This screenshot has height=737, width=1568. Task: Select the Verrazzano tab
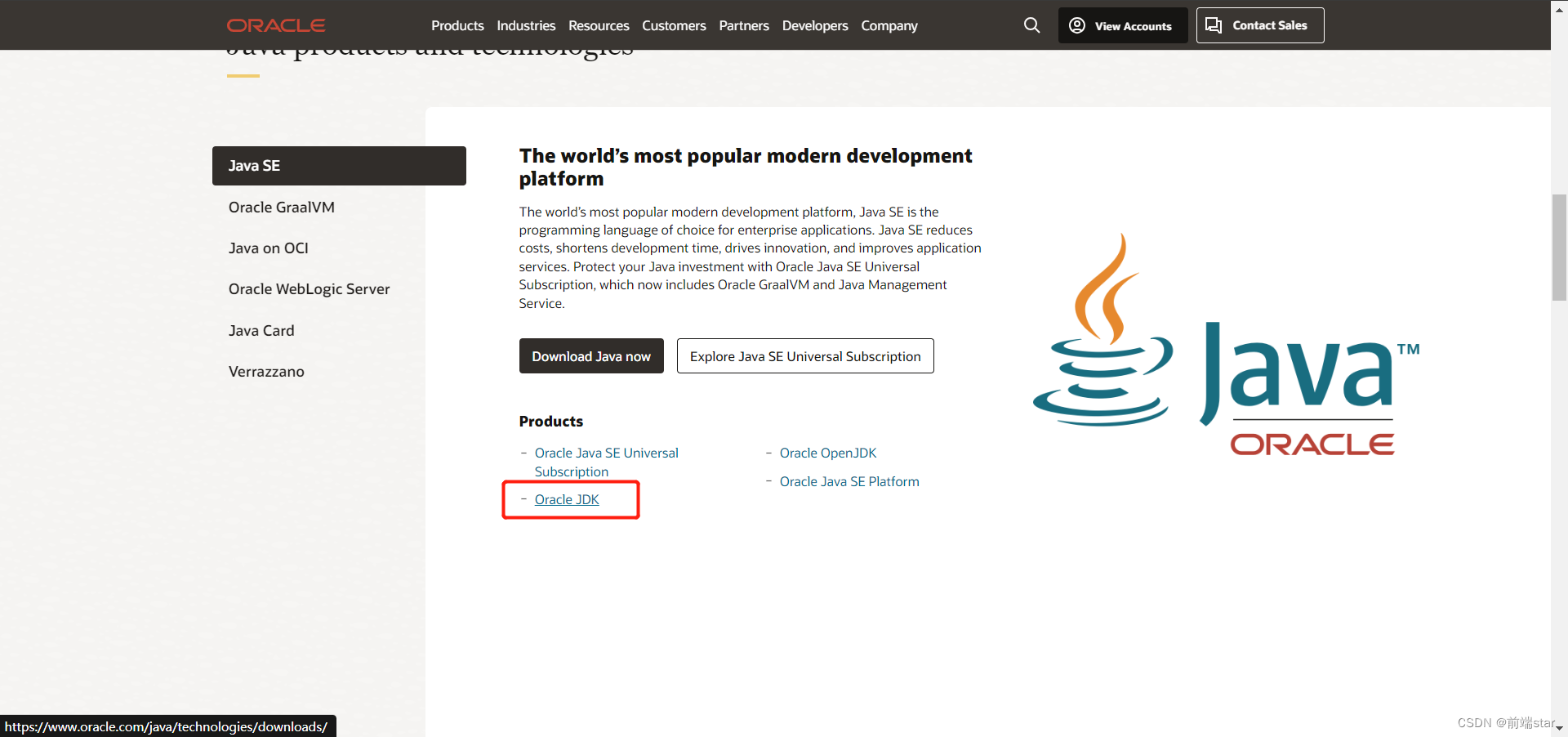[x=266, y=372]
